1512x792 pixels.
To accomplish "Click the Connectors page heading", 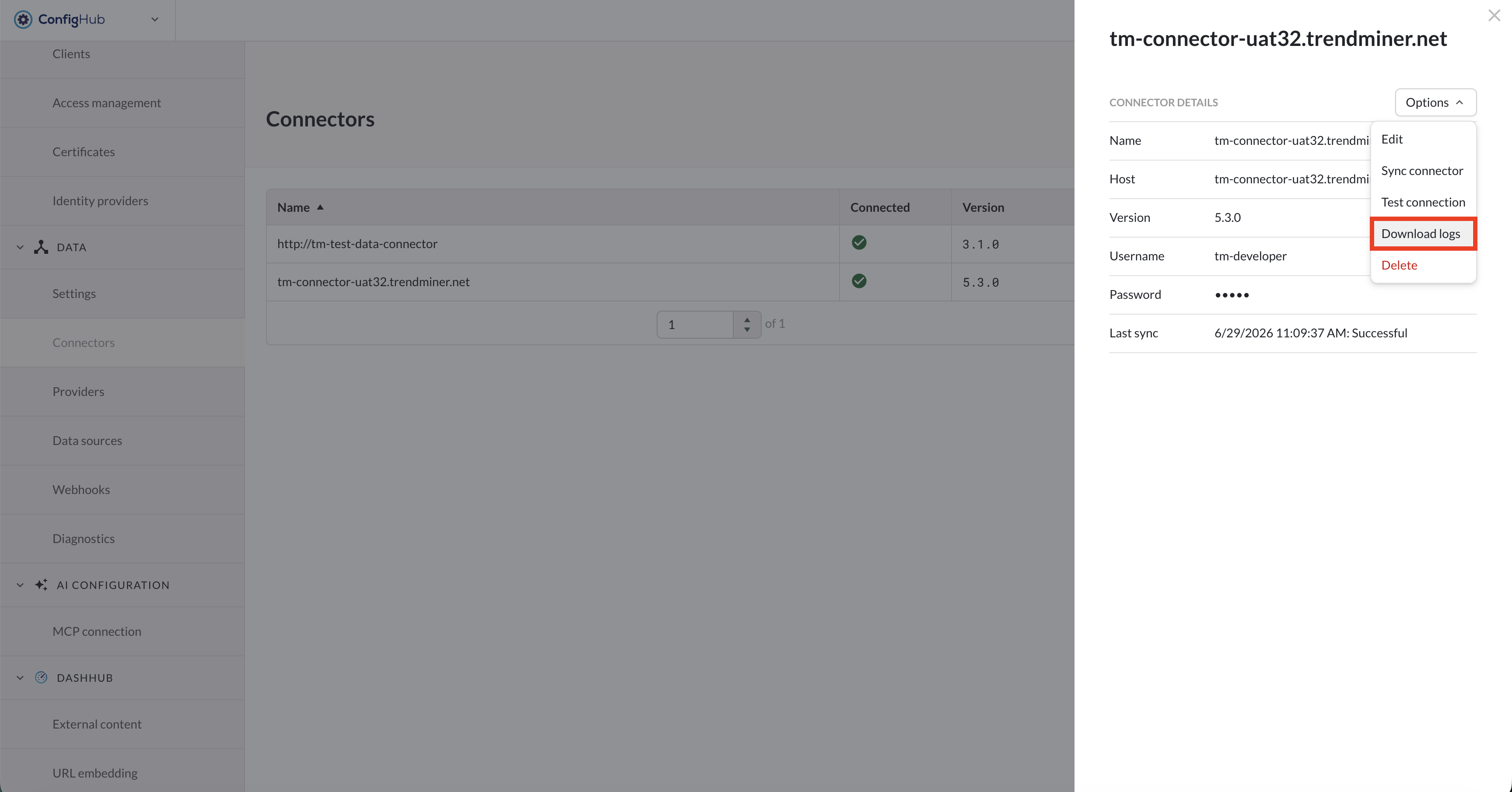I will point(320,119).
